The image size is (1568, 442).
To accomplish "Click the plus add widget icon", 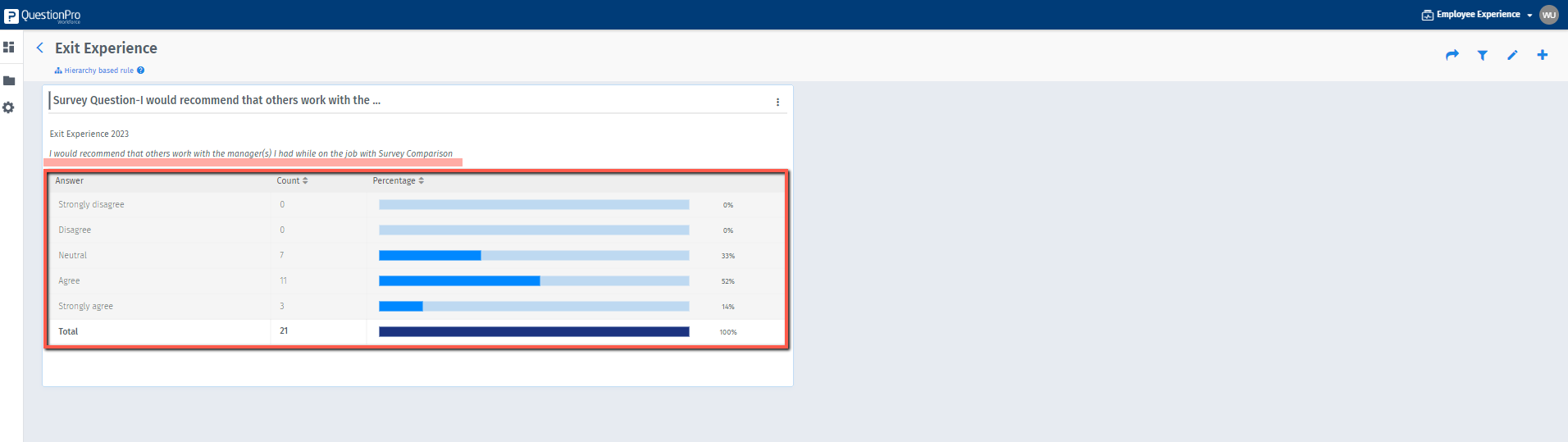I will (x=1543, y=55).
